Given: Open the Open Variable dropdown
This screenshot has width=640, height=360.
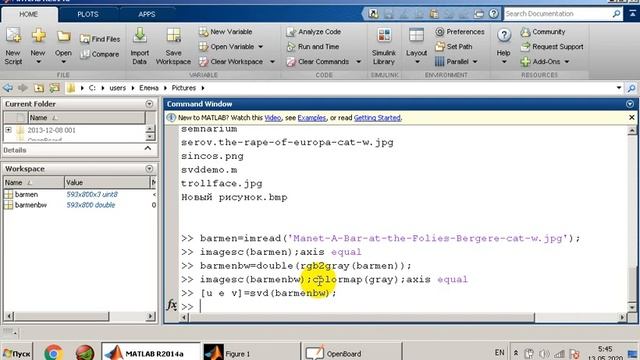Looking at the screenshot, I should (260, 47).
